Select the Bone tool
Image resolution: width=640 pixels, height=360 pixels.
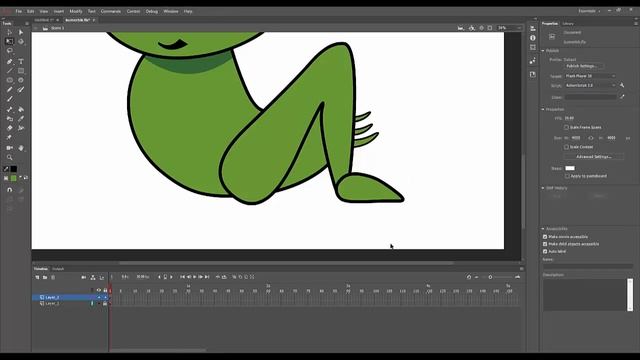point(9,109)
